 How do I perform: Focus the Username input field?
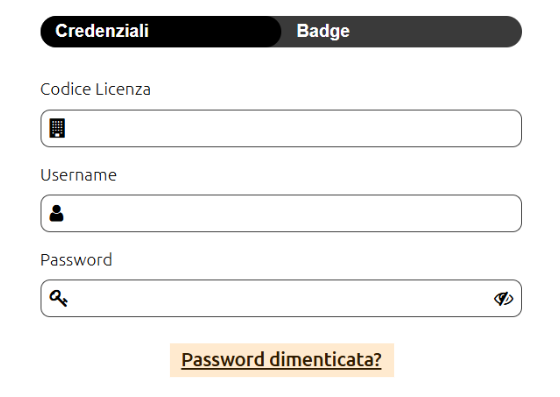[x=281, y=213]
